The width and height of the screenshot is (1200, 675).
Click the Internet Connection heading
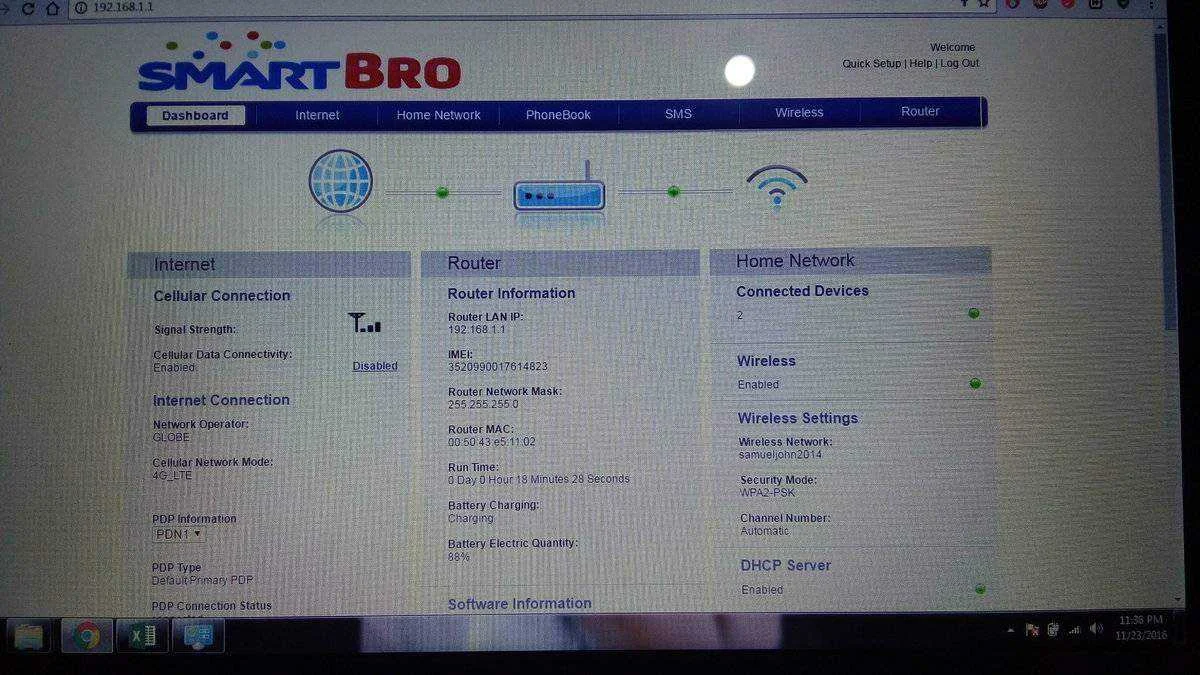221,400
